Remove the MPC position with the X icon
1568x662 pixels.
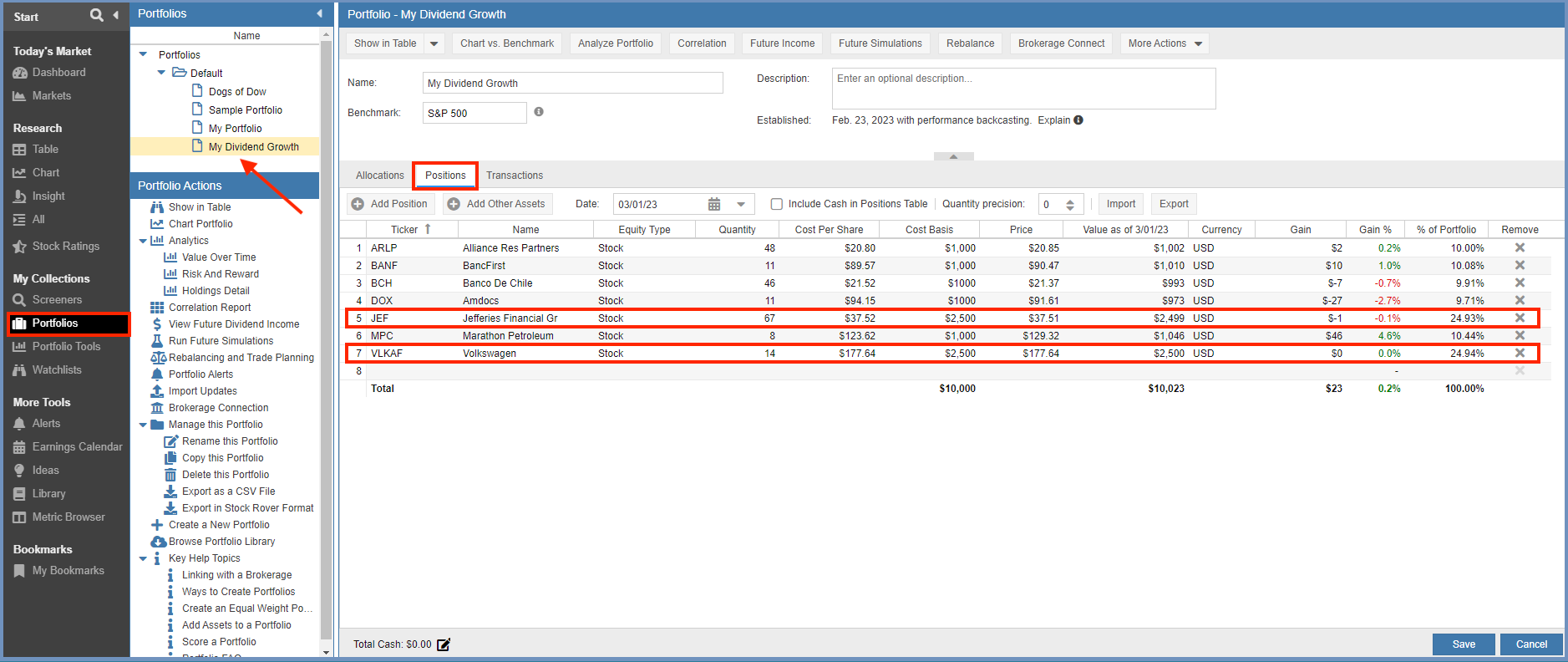pos(1520,335)
